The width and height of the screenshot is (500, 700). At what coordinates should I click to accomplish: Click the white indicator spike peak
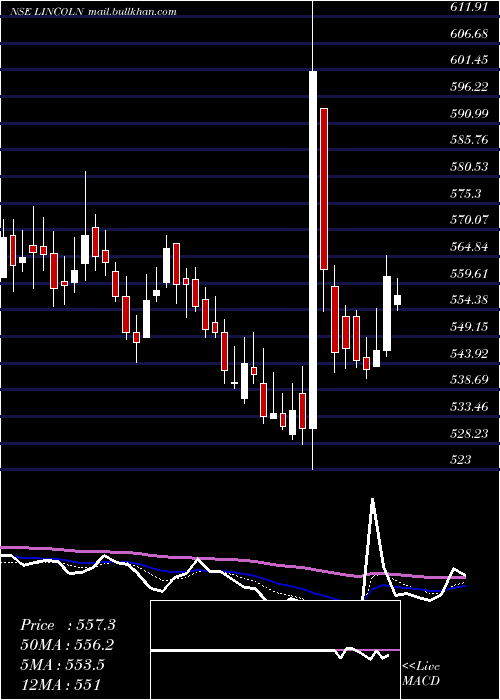tap(372, 499)
